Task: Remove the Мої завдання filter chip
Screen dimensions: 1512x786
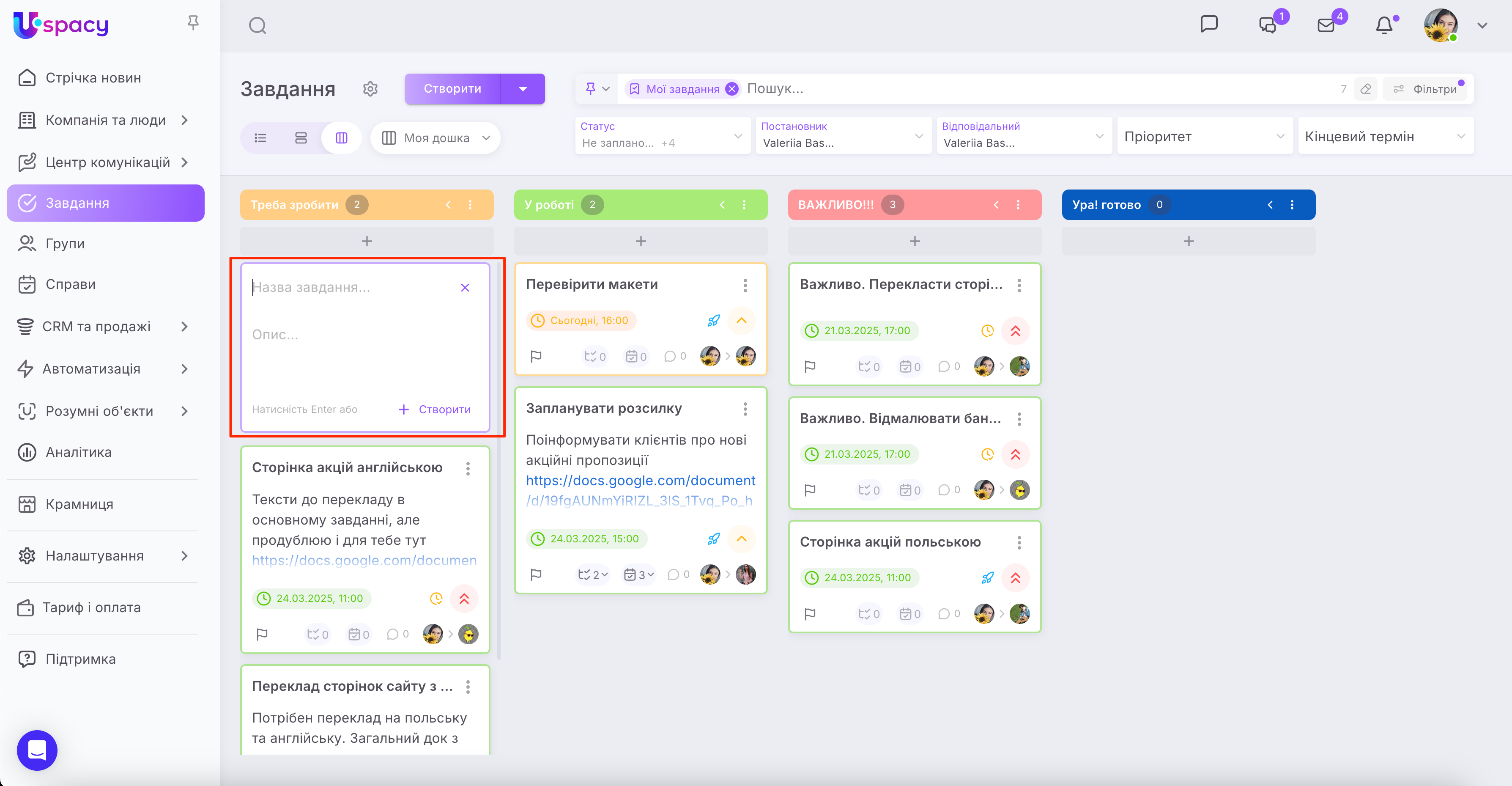Action: 731,89
